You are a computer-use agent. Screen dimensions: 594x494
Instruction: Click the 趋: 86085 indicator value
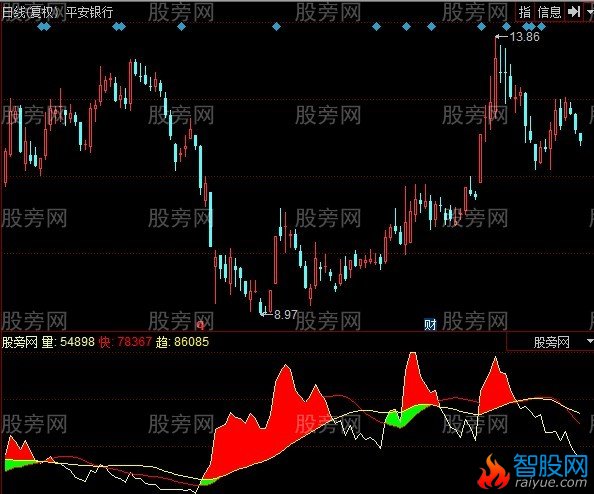coord(182,342)
